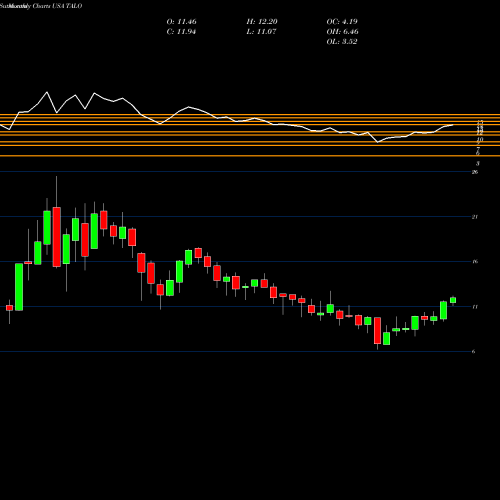
Task: Click the OL: 3.52 reading
Action: coord(342,42)
